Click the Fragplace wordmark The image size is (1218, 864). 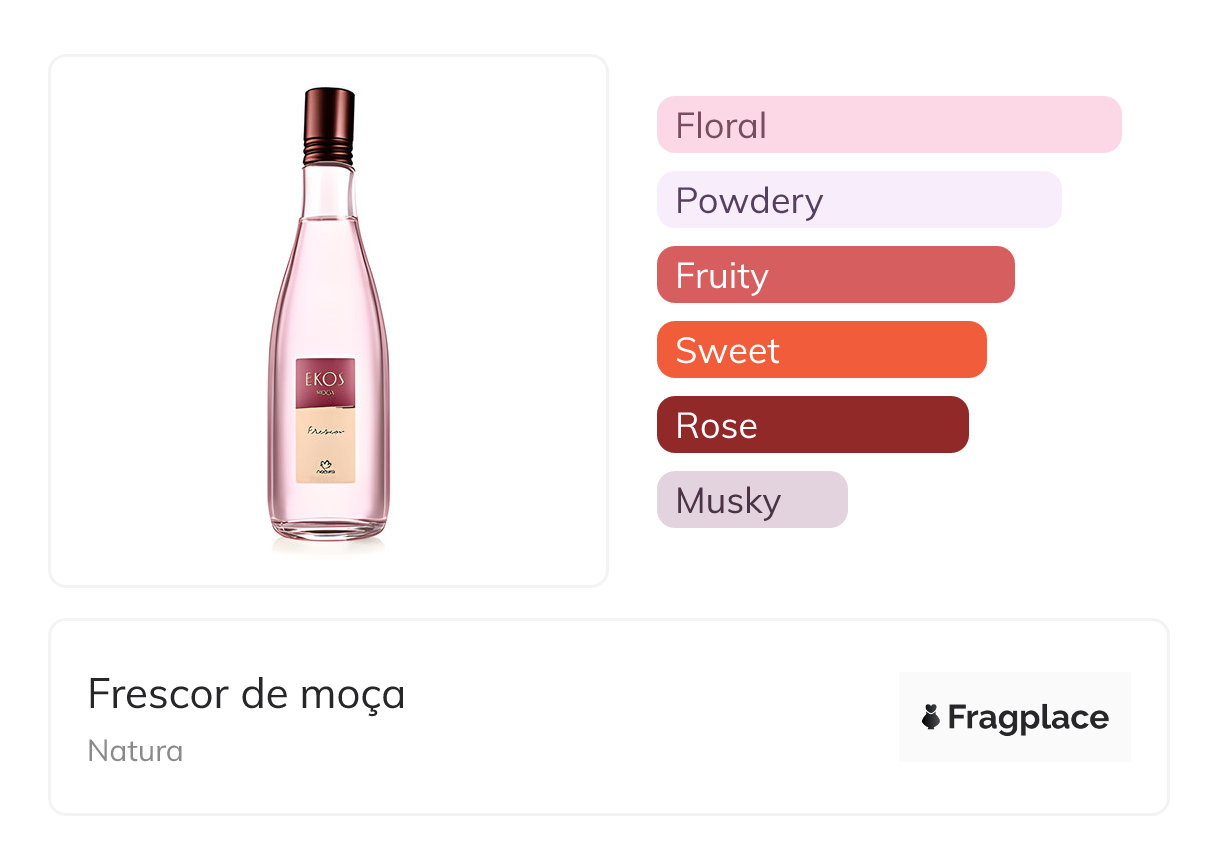[1028, 717]
